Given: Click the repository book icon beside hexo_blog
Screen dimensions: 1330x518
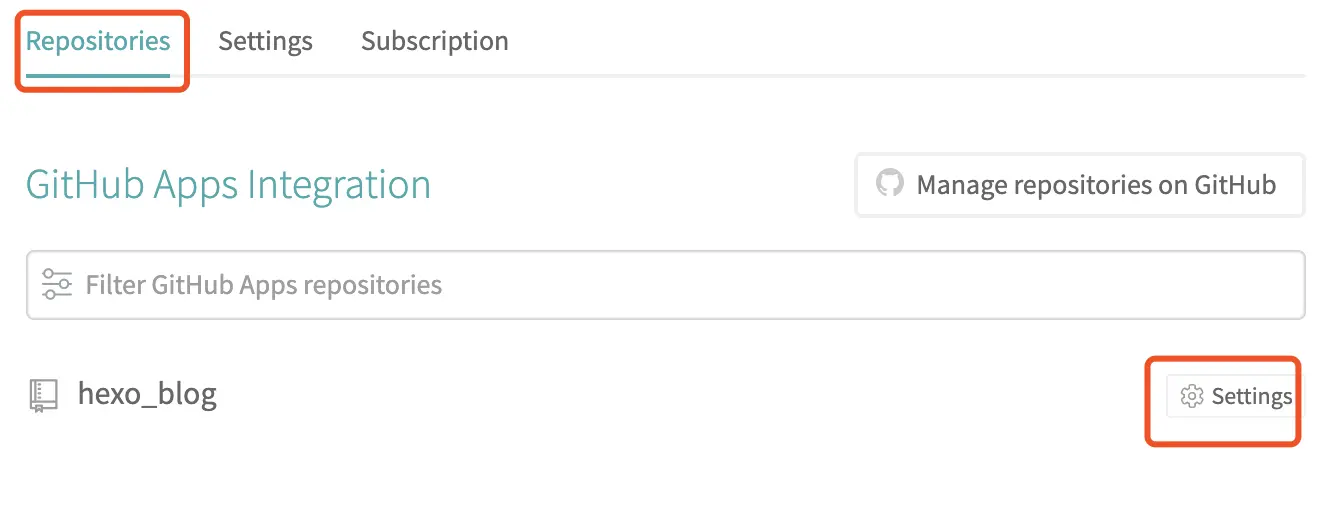Looking at the screenshot, I should (x=43, y=396).
